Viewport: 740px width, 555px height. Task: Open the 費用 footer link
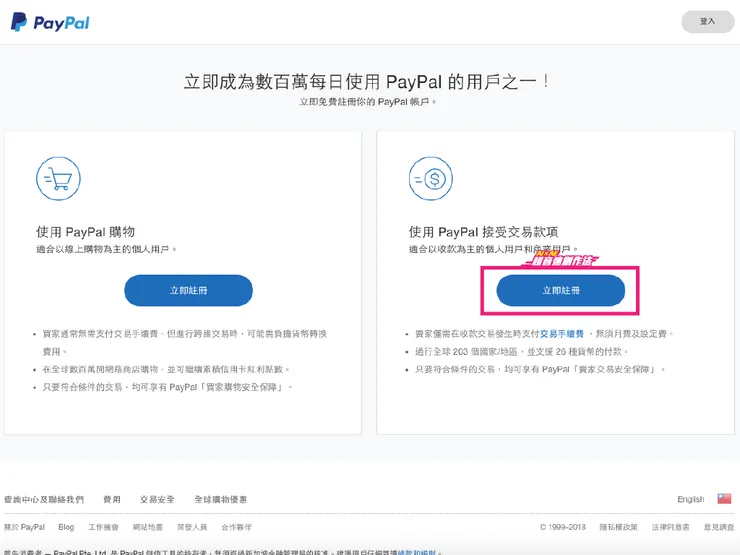(x=112, y=499)
